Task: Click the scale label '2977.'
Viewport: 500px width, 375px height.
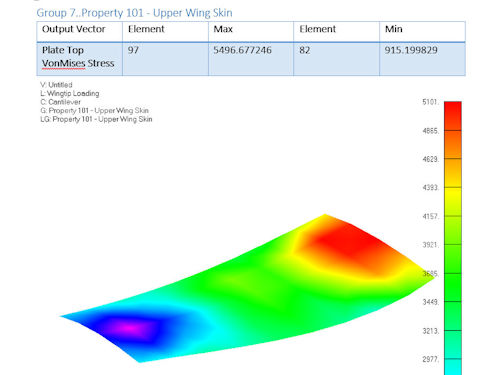Action: (431, 359)
